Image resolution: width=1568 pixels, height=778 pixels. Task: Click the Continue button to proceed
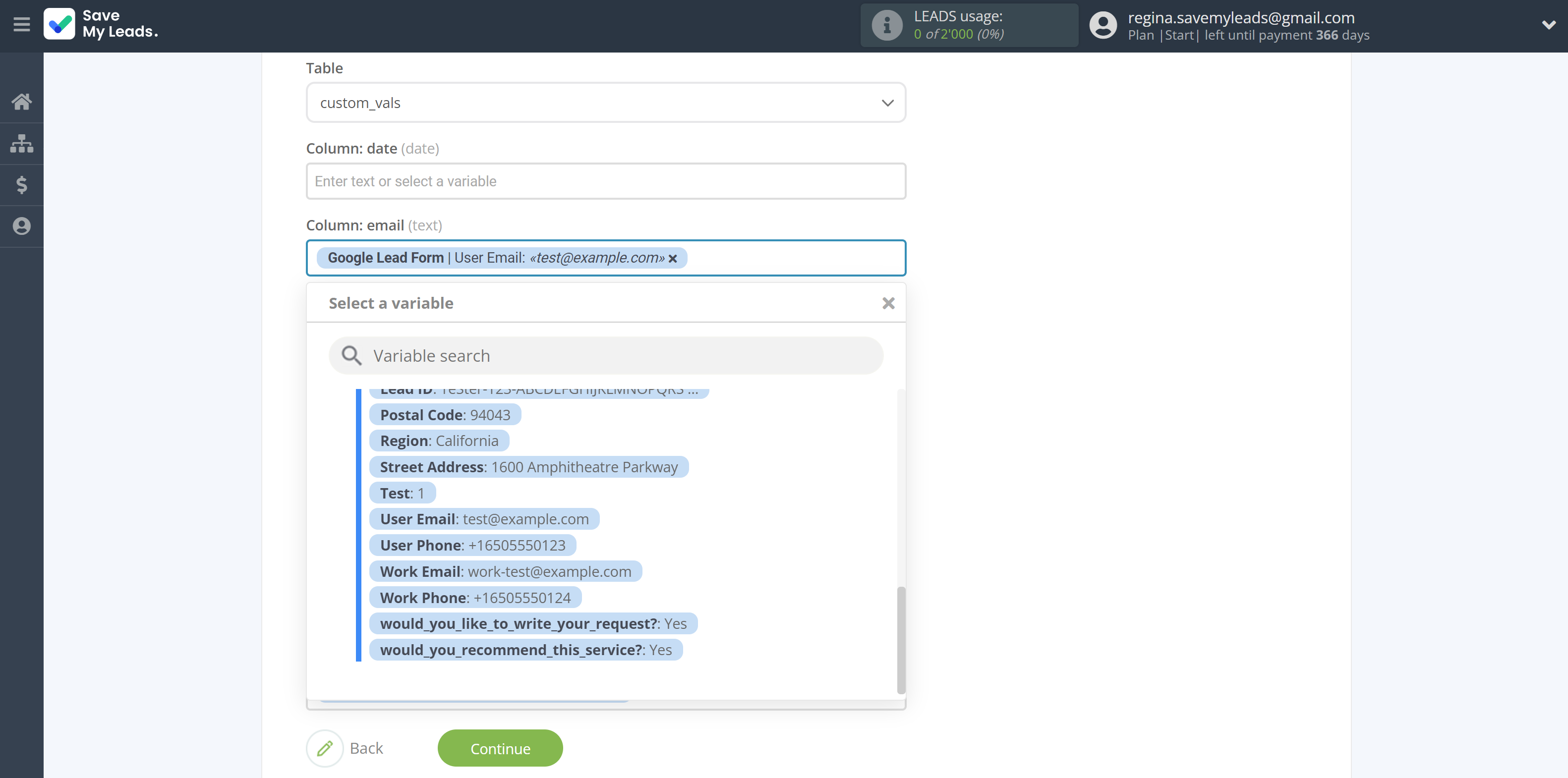tap(499, 748)
